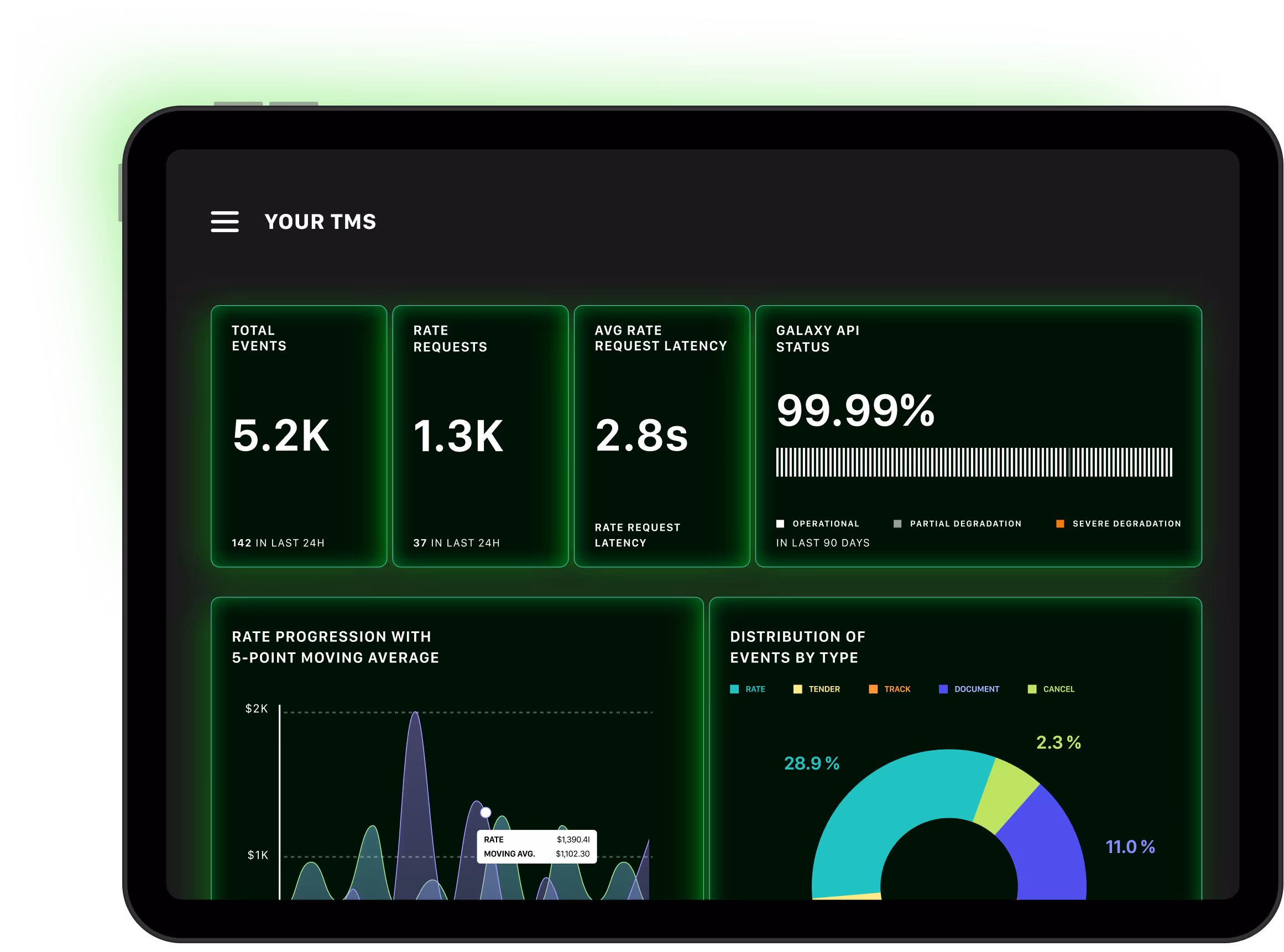Click the YOUR TMS title
The image size is (1284, 952).
pyautogui.click(x=320, y=222)
